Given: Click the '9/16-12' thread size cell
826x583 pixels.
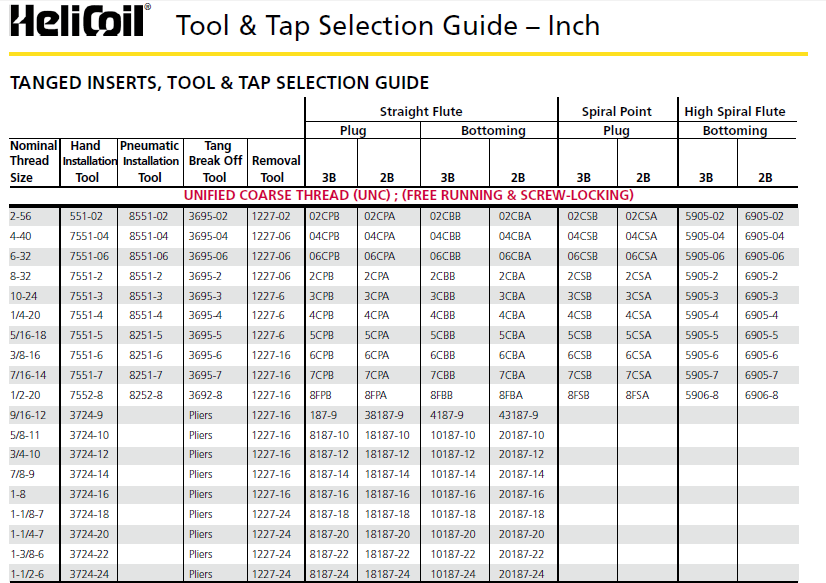Looking at the screenshot, I should pos(28,415).
